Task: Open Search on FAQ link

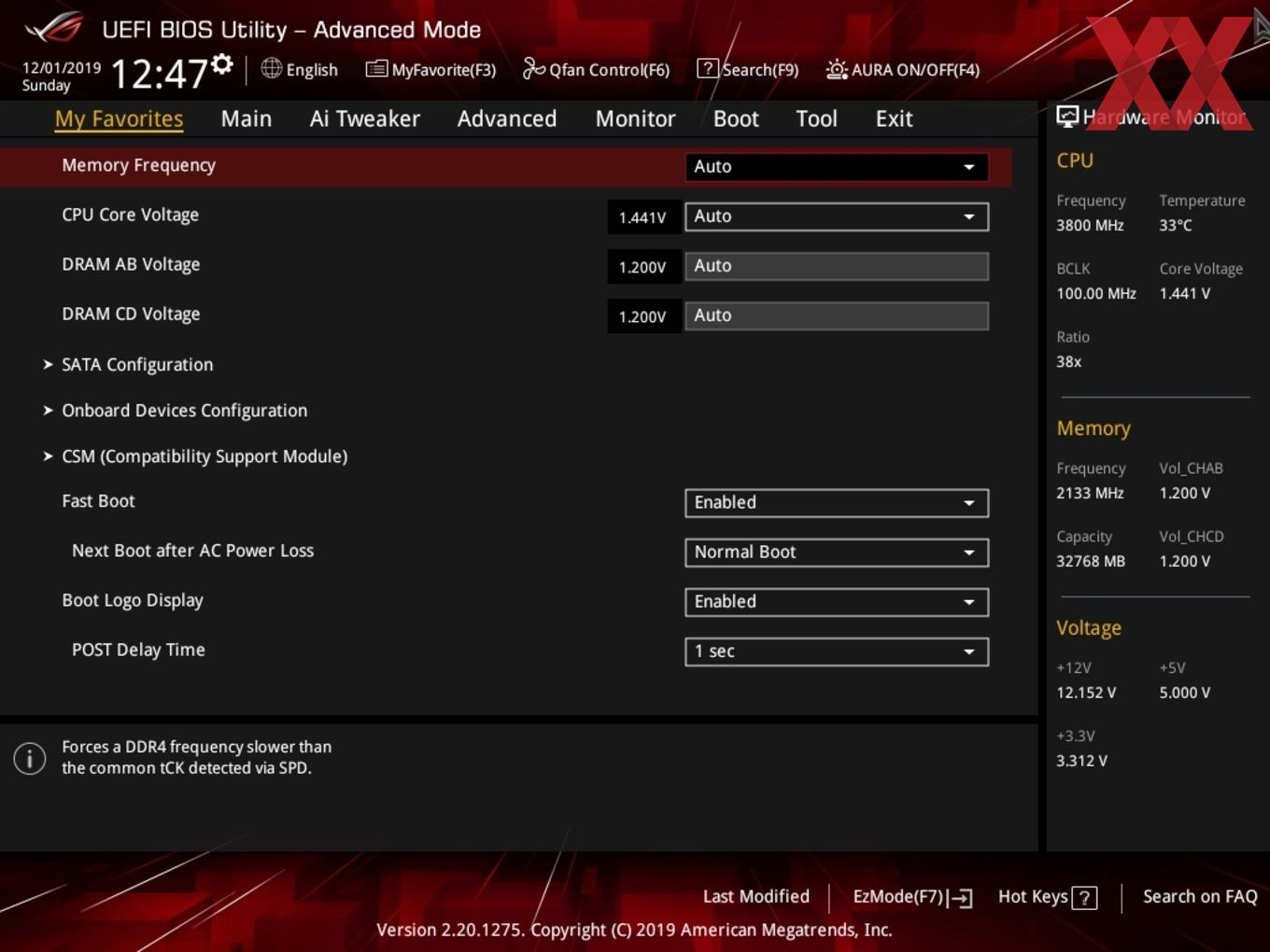Action: [x=1200, y=897]
